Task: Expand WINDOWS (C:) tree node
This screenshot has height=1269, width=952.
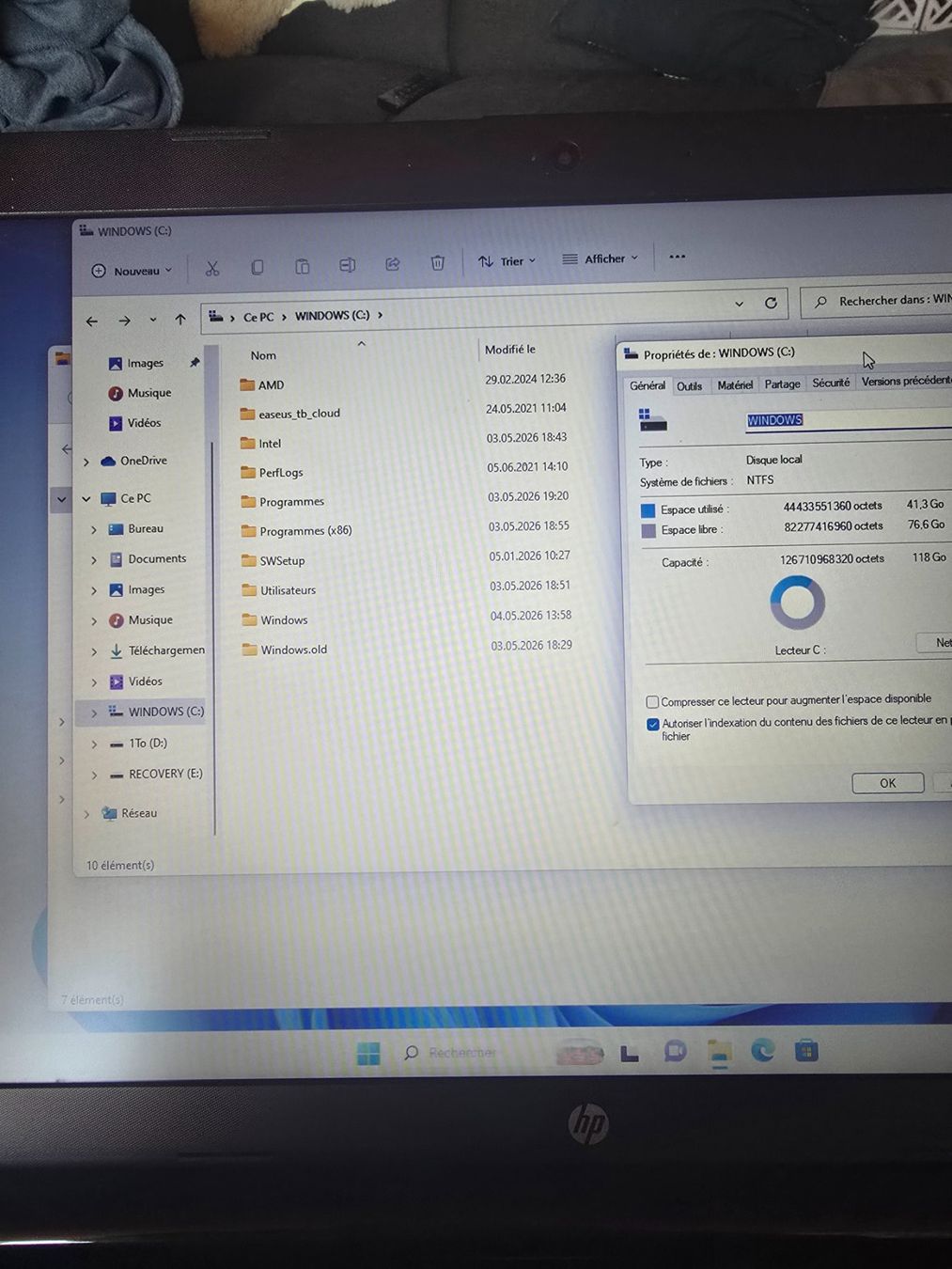Action: 94,713
